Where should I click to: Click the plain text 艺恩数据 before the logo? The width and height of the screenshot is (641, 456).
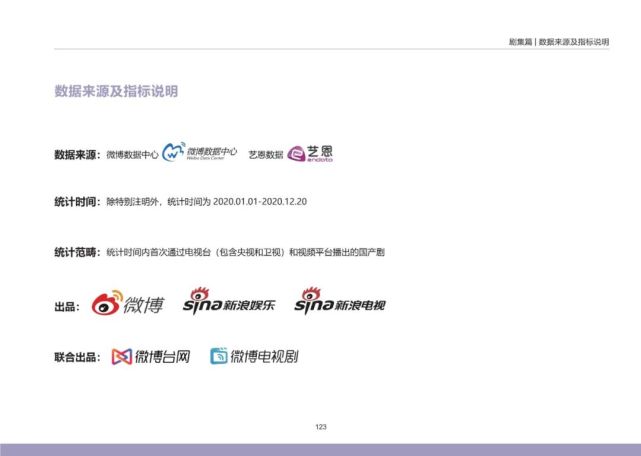266,155
